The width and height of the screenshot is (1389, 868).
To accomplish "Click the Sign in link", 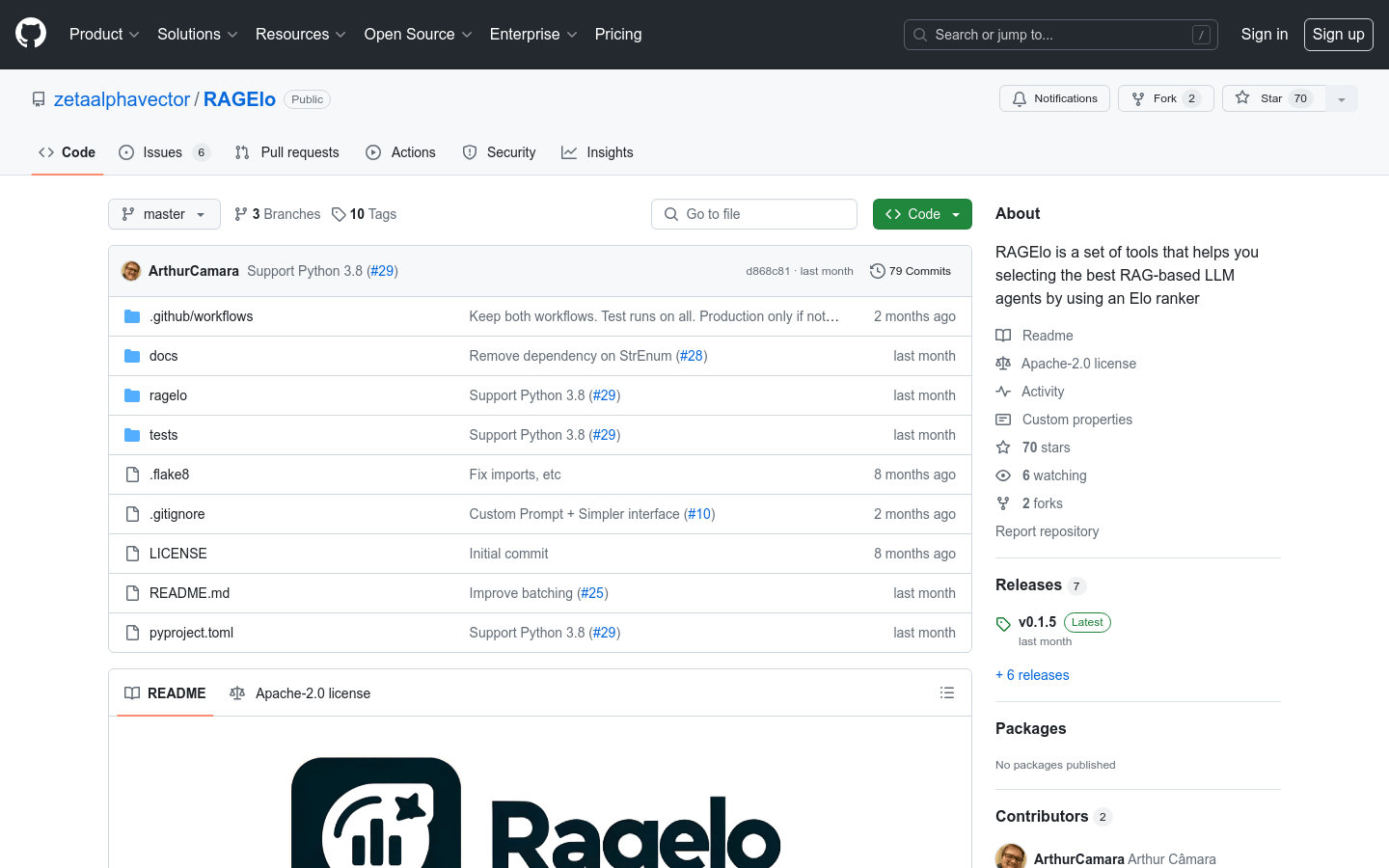I will pyautogui.click(x=1265, y=34).
